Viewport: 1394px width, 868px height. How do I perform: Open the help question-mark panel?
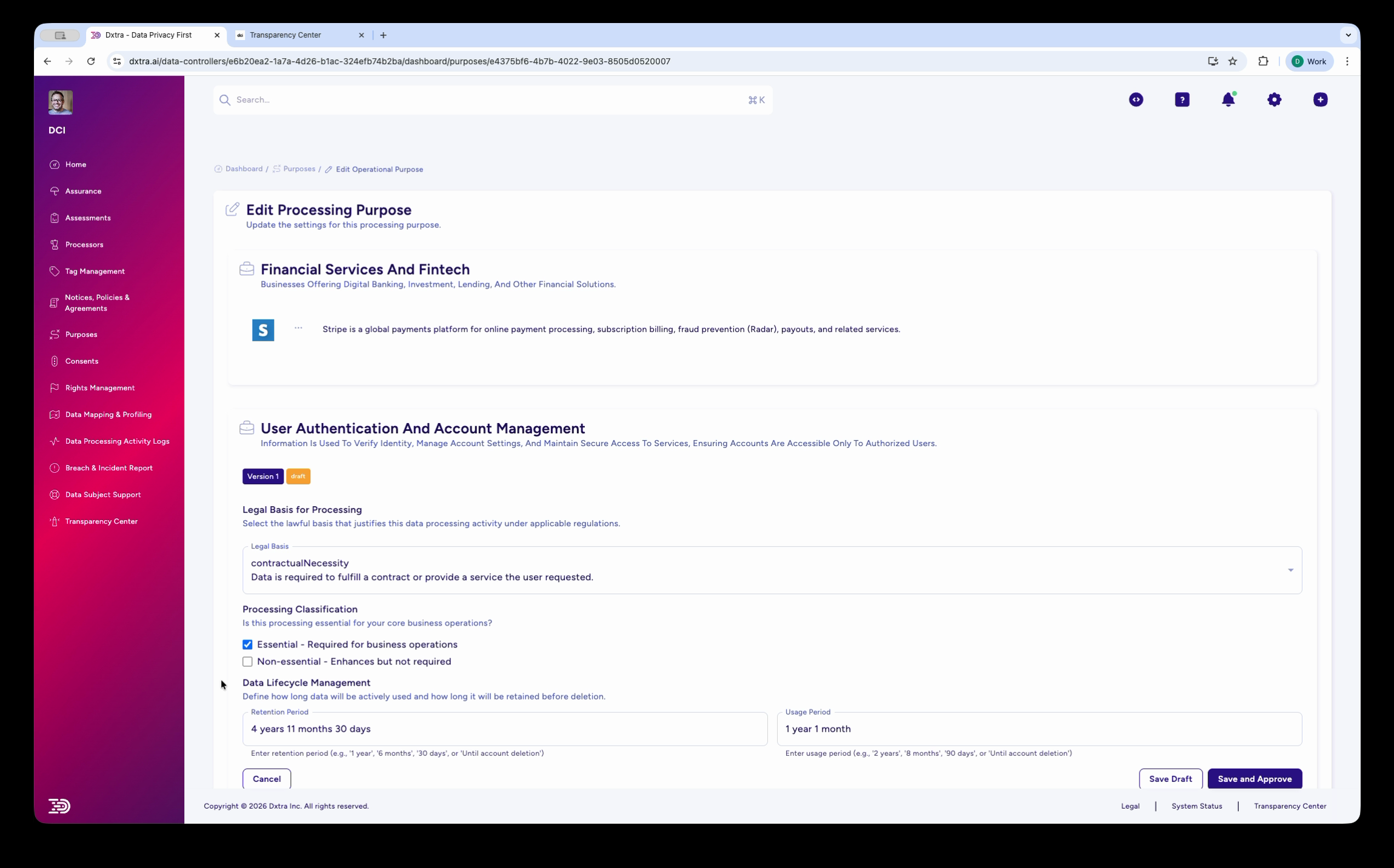click(x=1182, y=99)
